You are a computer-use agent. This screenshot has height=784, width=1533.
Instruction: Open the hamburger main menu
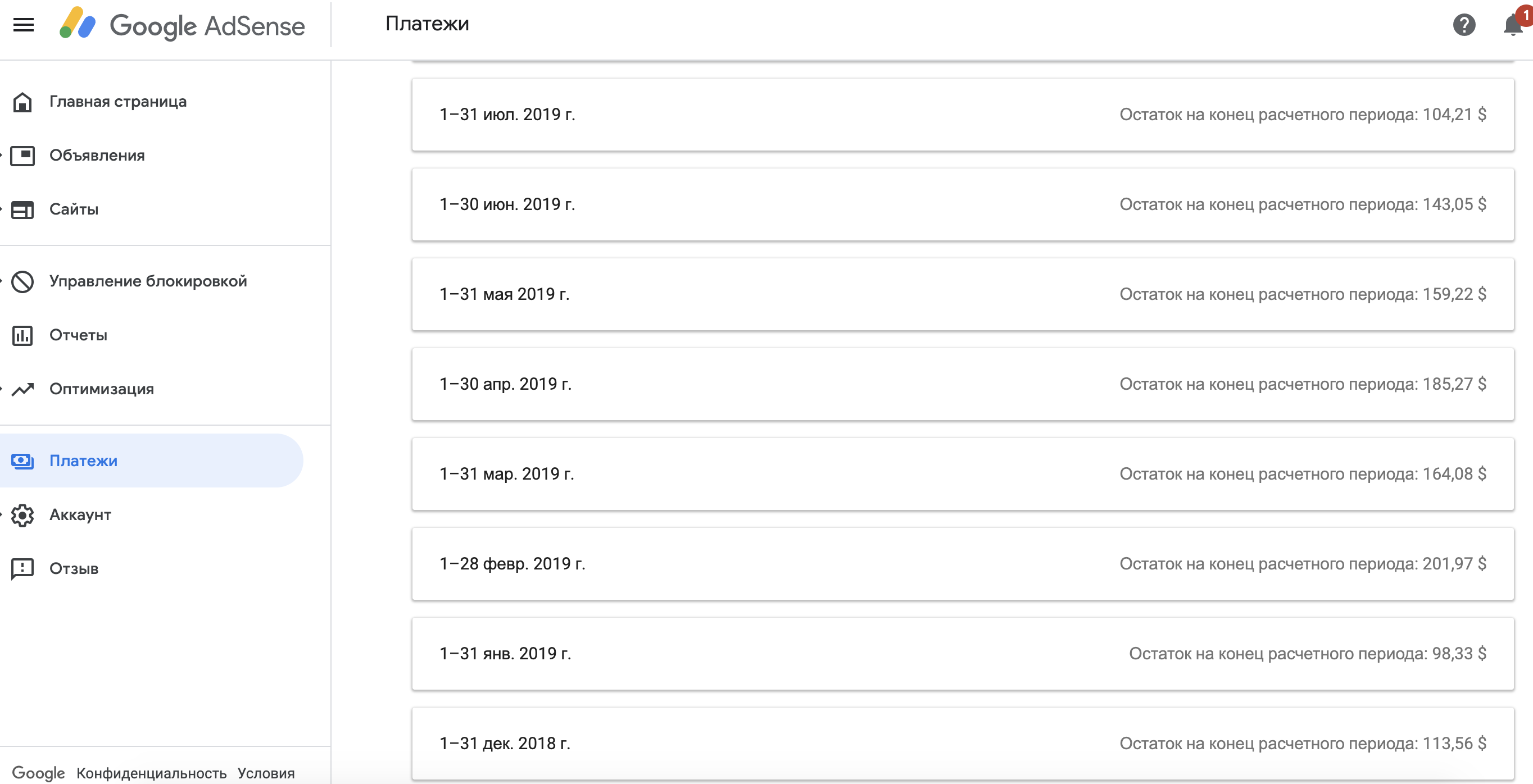coord(24,25)
